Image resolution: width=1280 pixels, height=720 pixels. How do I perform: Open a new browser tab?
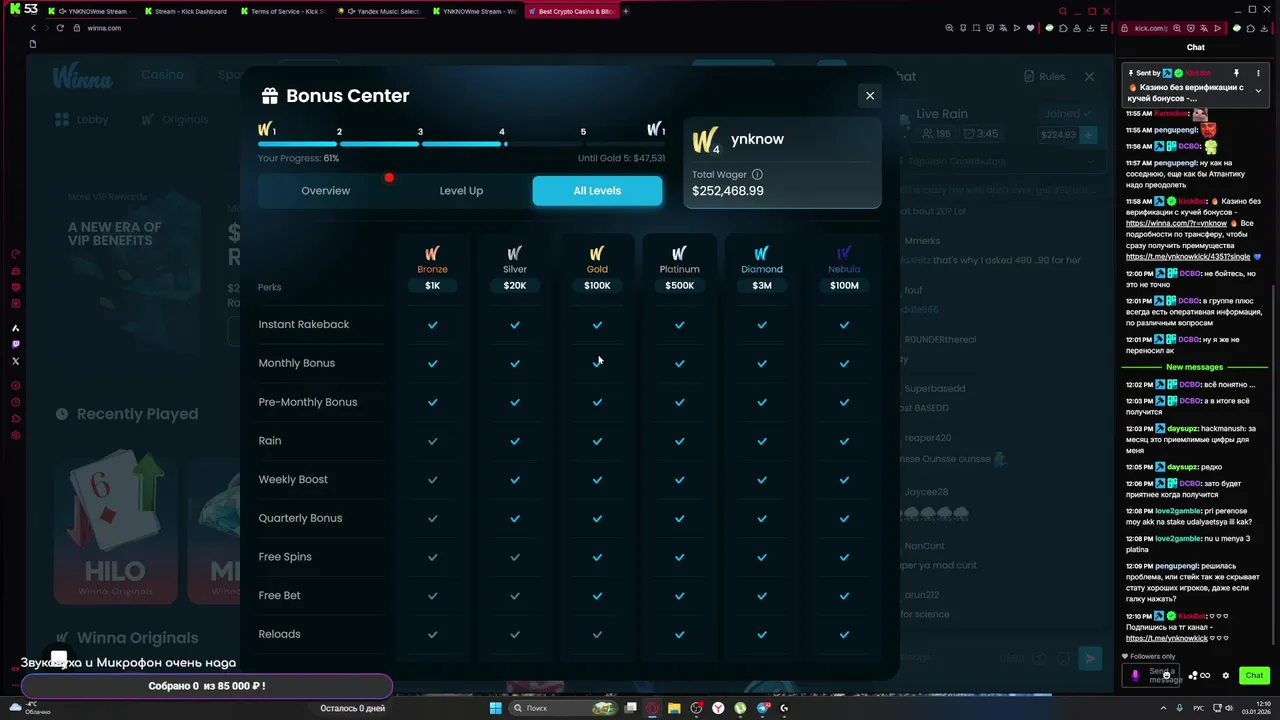626,11
